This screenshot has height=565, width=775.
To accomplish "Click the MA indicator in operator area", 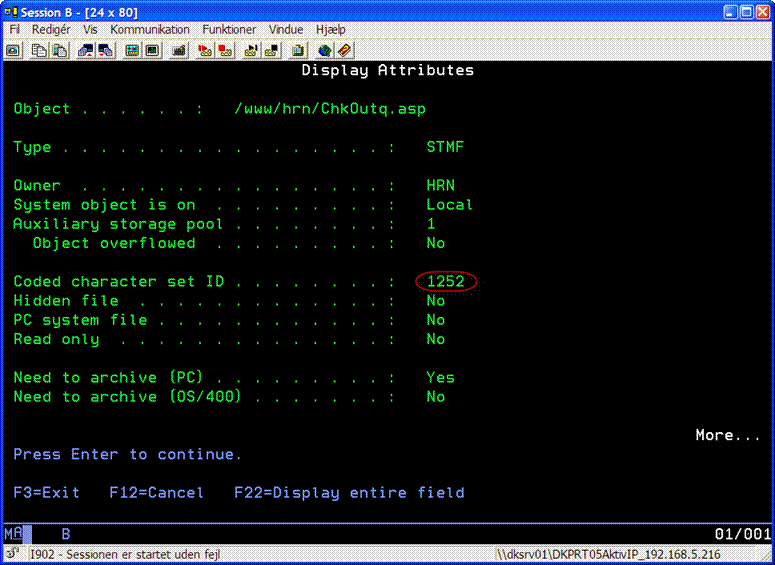I will click(14, 533).
